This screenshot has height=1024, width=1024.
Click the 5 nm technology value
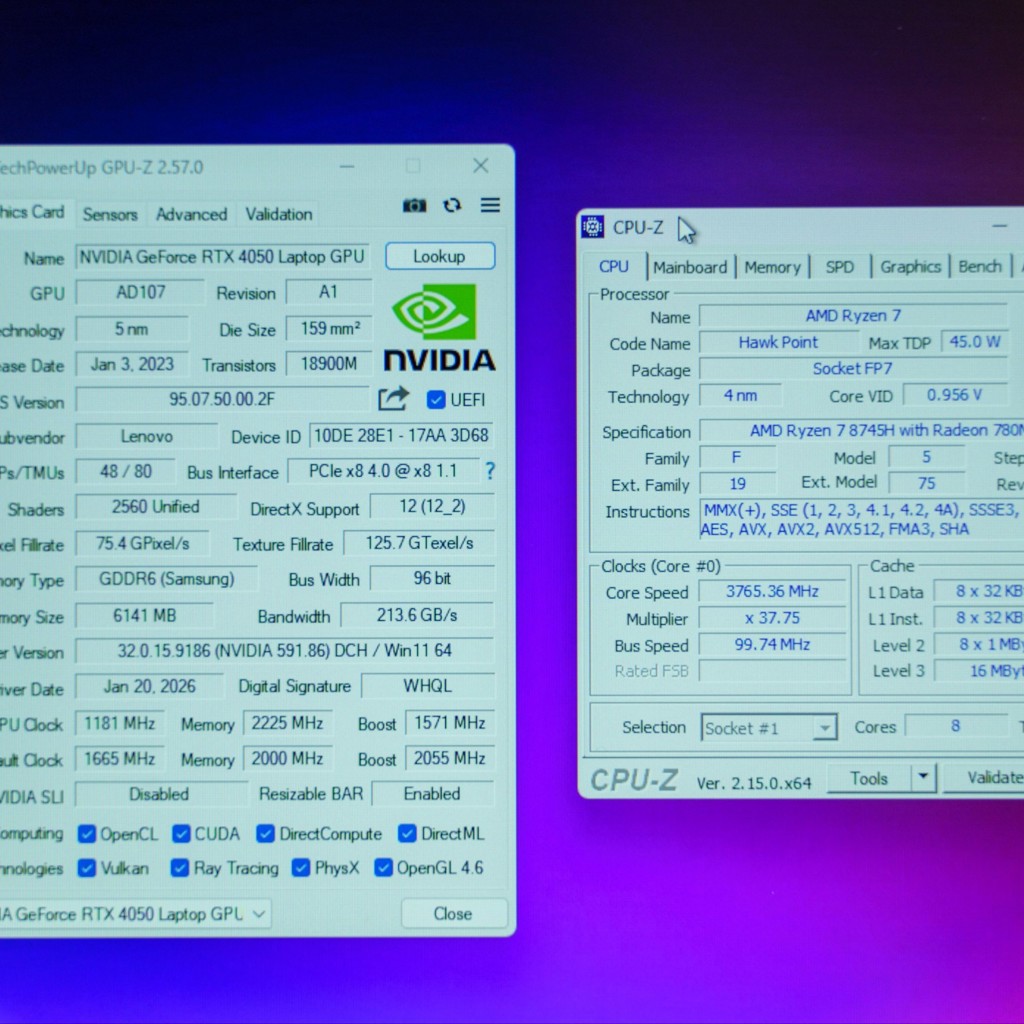click(x=131, y=328)
